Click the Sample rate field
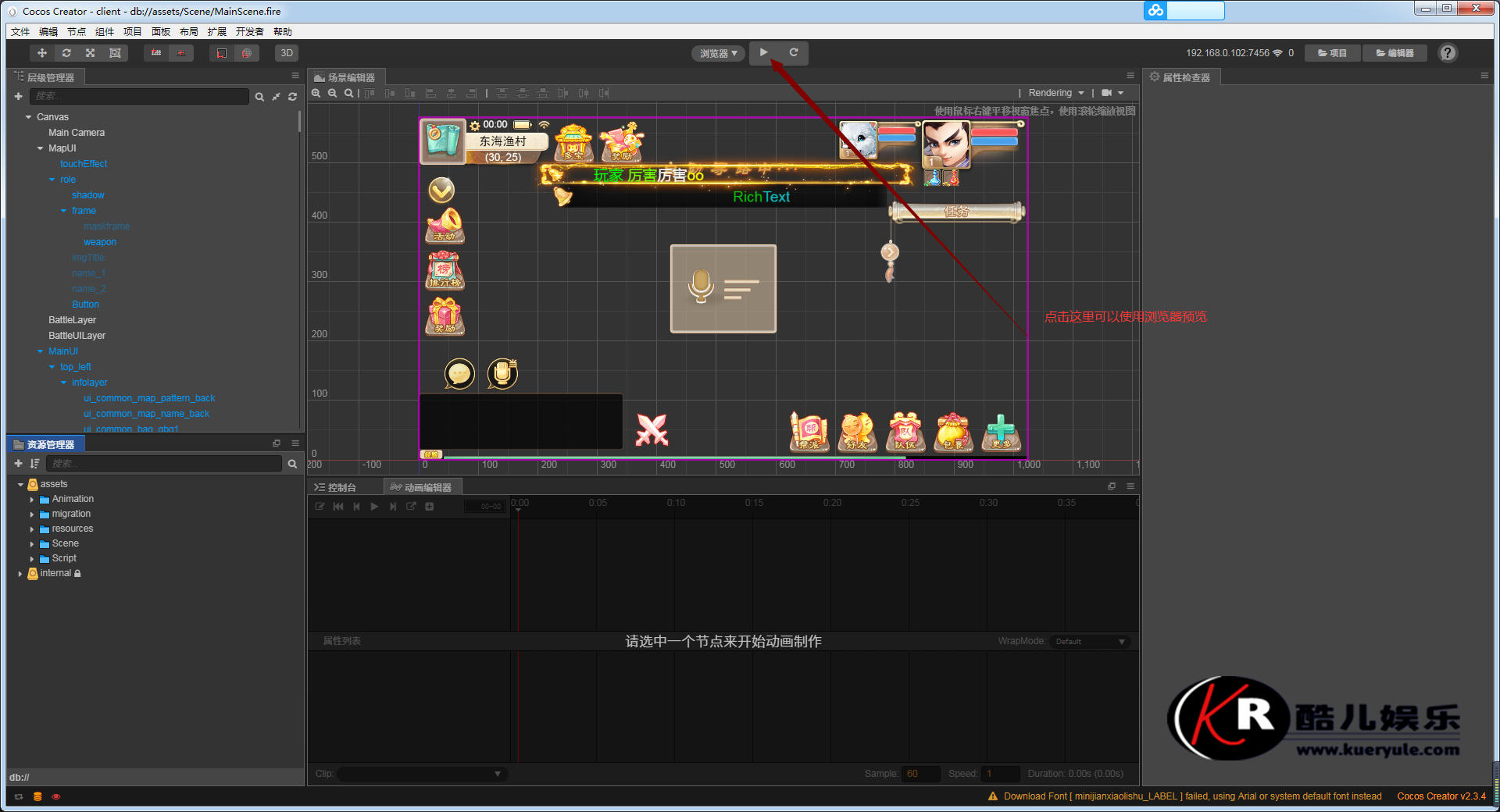Image resolution: width=1500 pixels, height=812 pixels. click(920, 774)
